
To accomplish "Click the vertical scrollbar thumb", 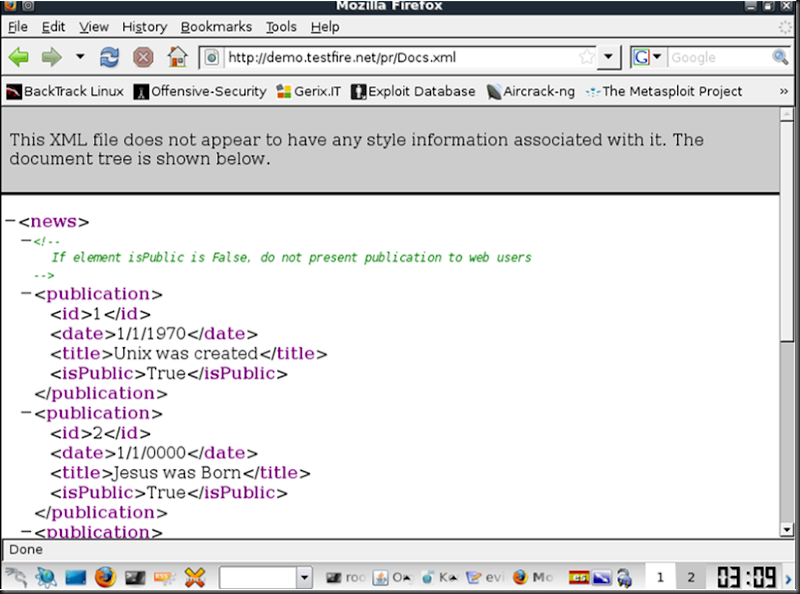I will click(787, 231).
